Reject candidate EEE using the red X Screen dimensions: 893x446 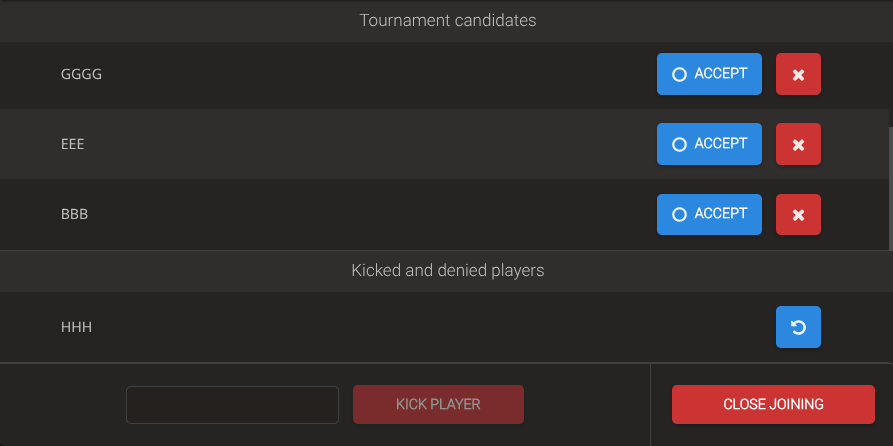(798, 144)
